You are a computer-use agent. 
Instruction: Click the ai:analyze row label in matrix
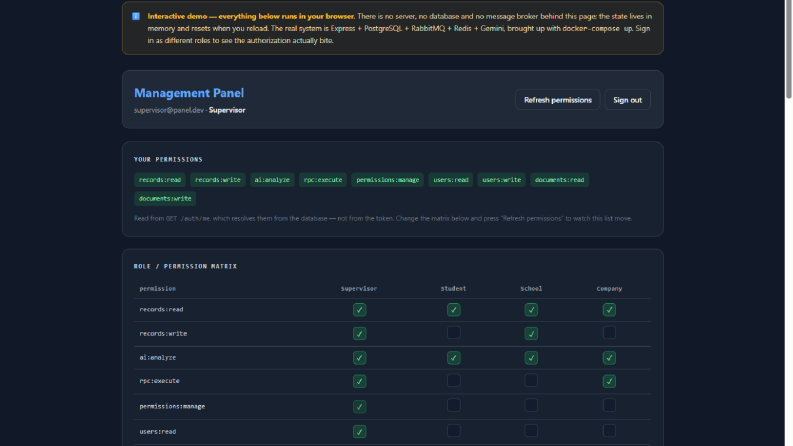(158, 358)
